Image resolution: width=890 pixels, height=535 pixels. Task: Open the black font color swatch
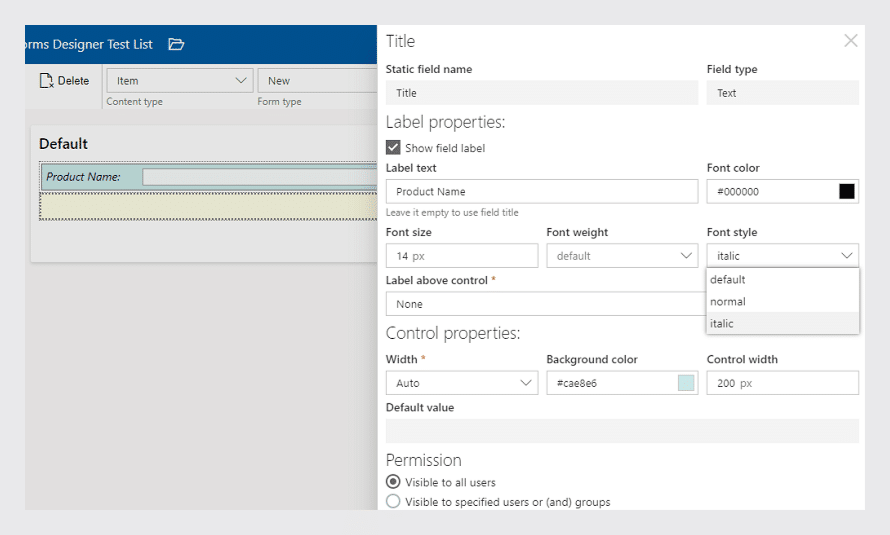pos(846,192)
